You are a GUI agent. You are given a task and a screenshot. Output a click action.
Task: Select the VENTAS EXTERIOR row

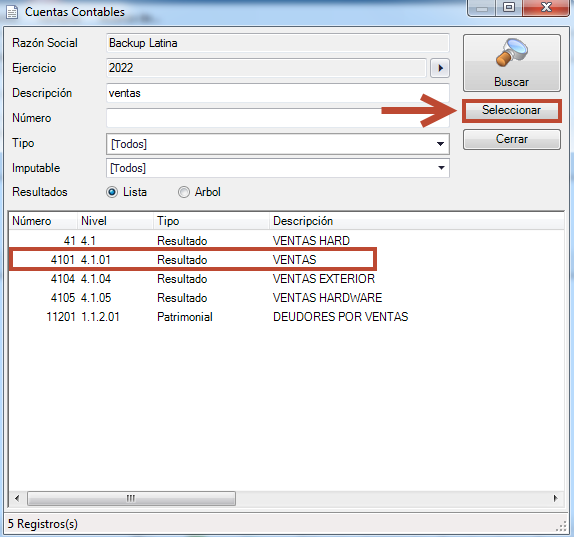pos(286,279)
